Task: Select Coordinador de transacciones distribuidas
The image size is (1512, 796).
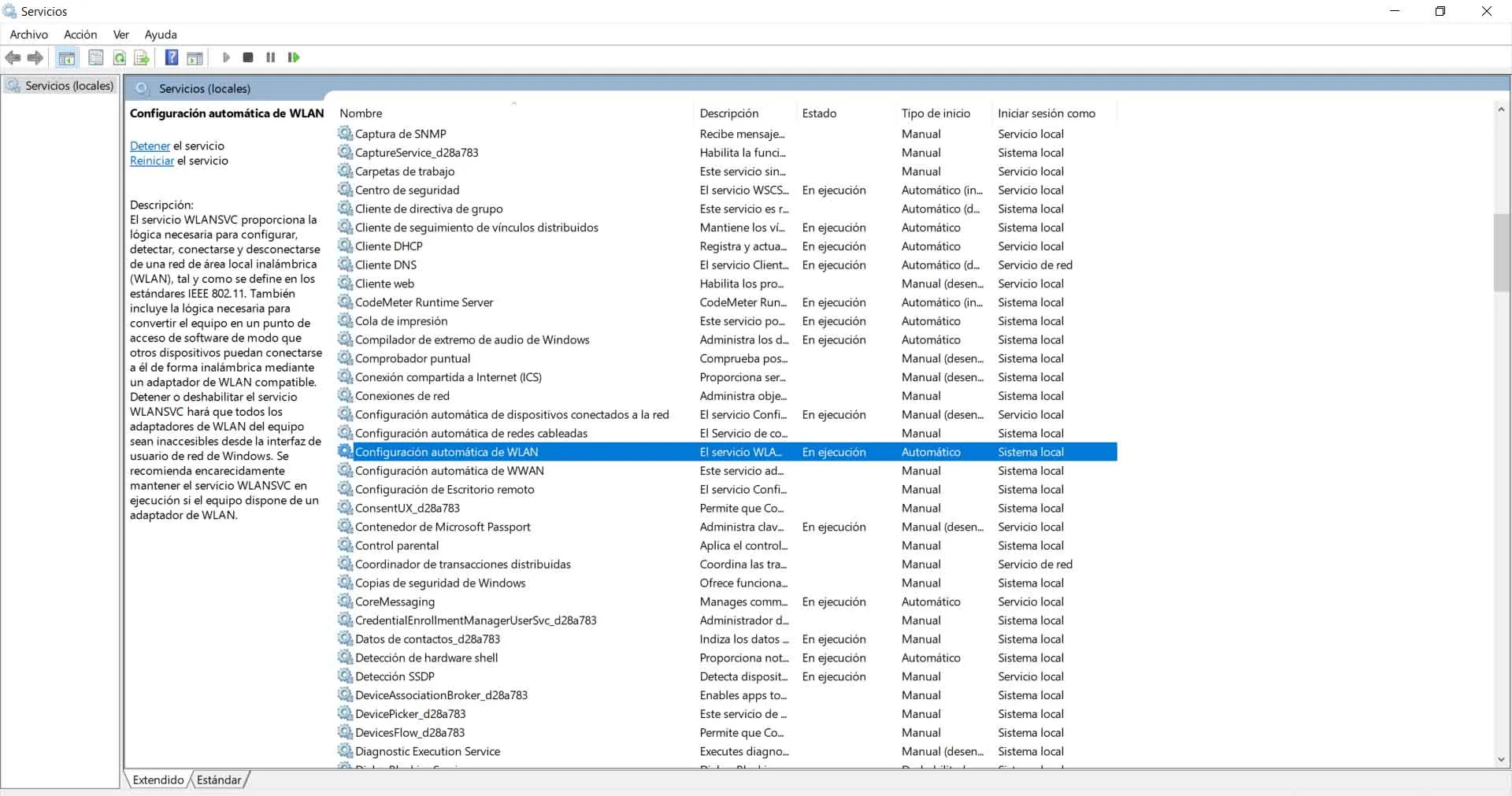Action: pos(726,564)
